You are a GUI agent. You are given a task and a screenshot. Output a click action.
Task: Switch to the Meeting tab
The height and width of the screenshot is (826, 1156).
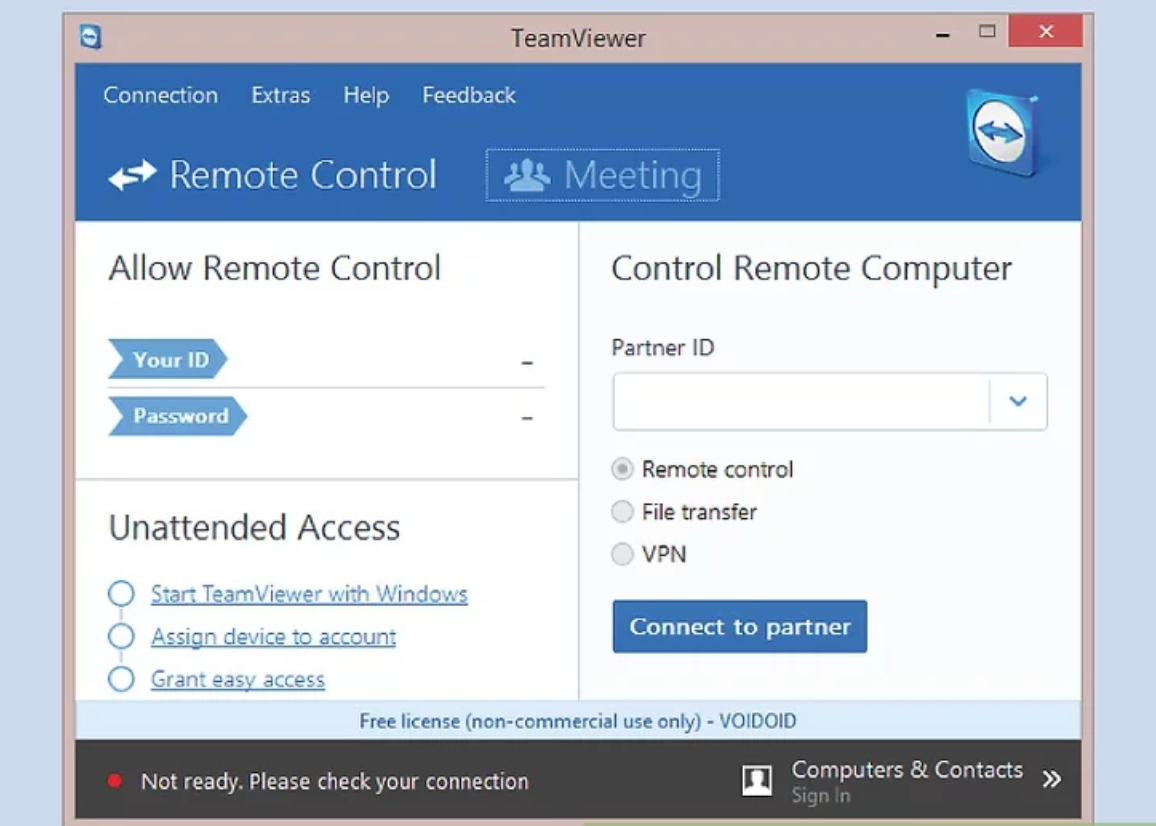click(602, 175)
